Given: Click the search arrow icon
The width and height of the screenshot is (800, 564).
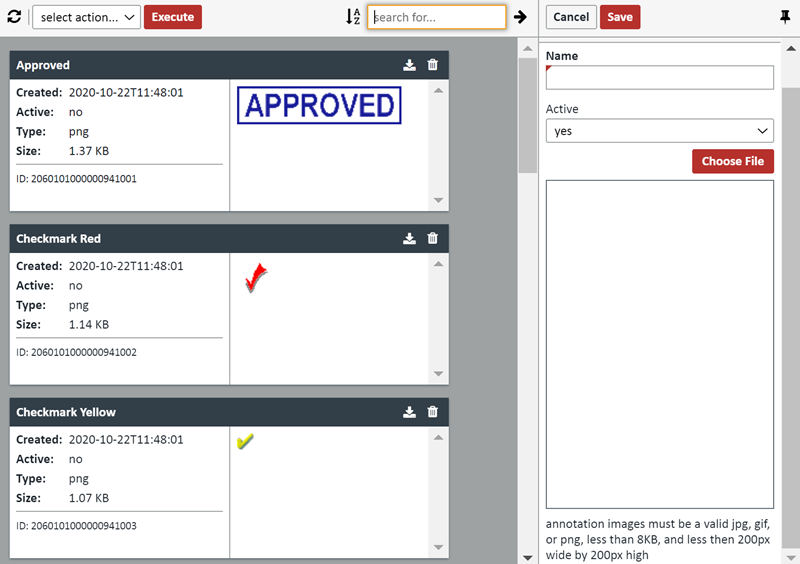Looking at the screenshot, I should pyautogui.click(x=520, y=17).
